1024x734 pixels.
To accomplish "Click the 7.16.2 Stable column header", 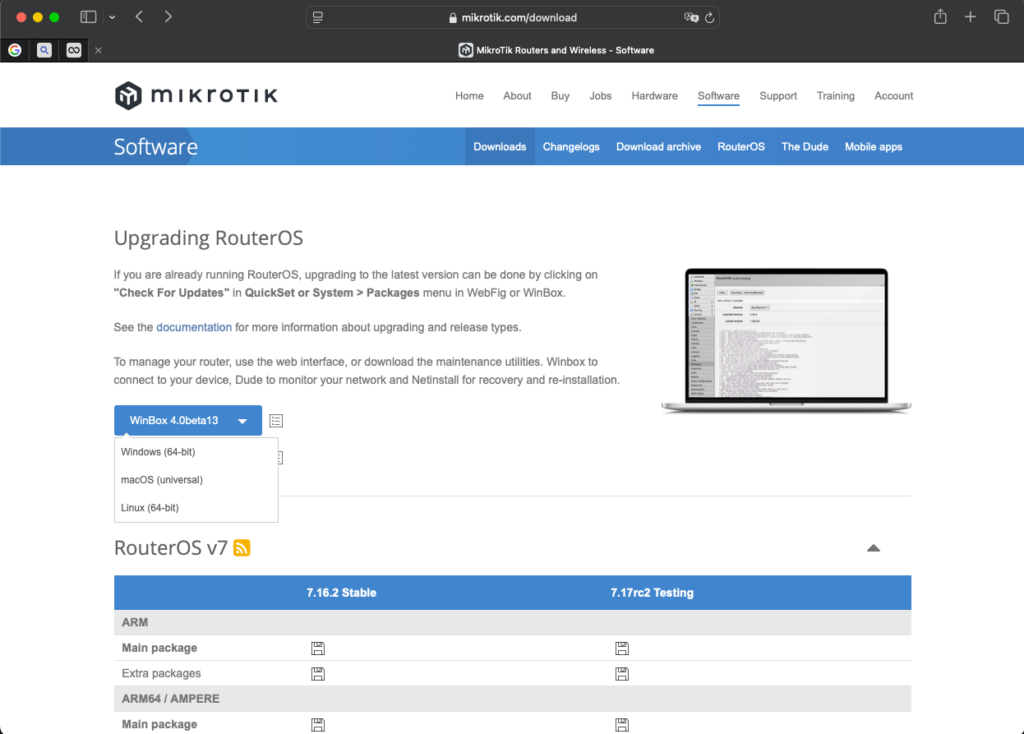I will coord(341,593).
